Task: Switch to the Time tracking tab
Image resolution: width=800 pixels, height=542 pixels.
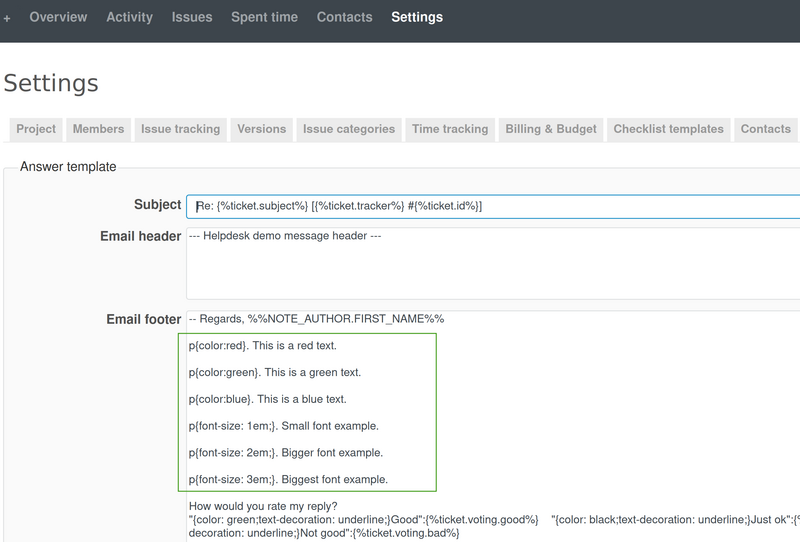Action: (450, 129)
